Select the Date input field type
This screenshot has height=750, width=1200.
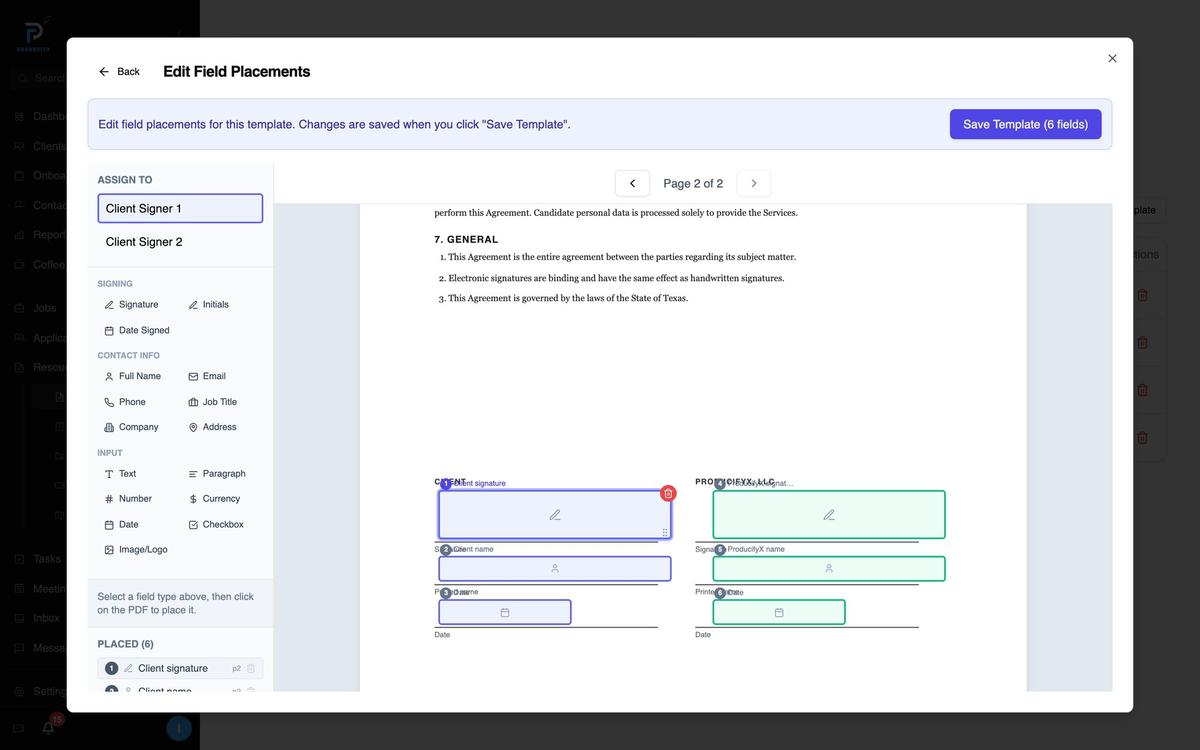tap(122, 525)
